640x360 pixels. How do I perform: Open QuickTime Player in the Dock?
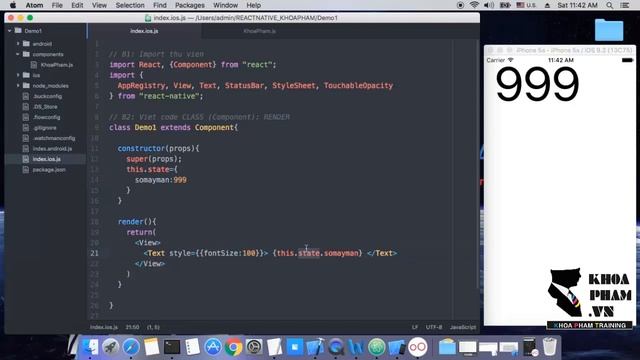[x=336, y=347]
